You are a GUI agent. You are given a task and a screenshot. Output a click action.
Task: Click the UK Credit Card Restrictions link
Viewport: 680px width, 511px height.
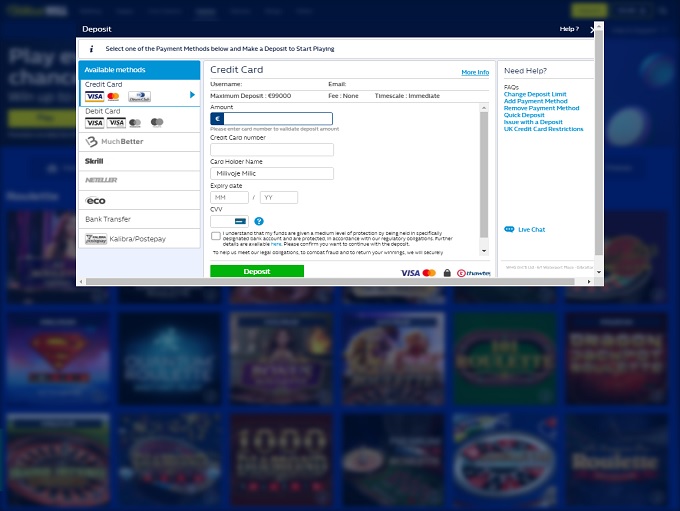tap(543, 129)
